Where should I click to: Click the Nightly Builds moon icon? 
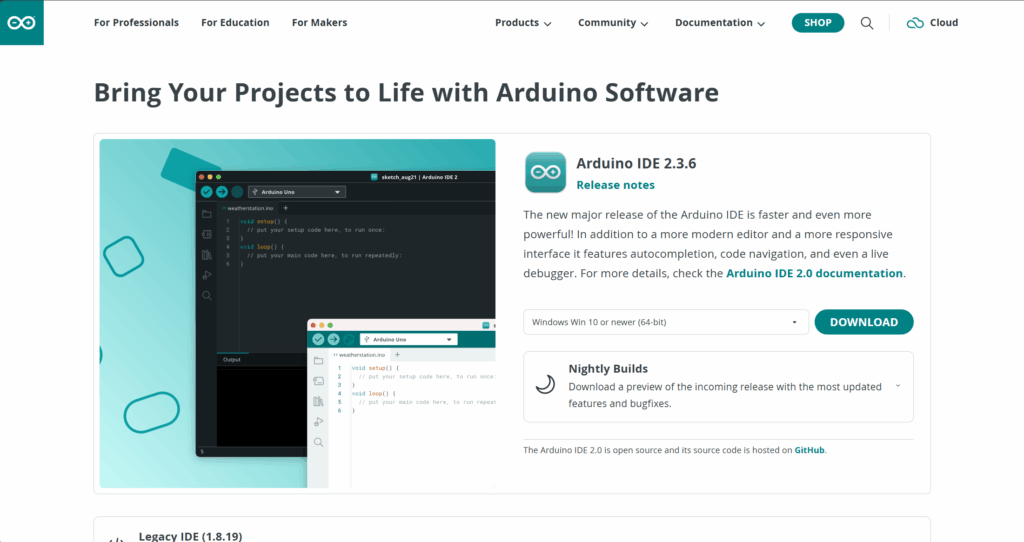click(x=545, y=385)
